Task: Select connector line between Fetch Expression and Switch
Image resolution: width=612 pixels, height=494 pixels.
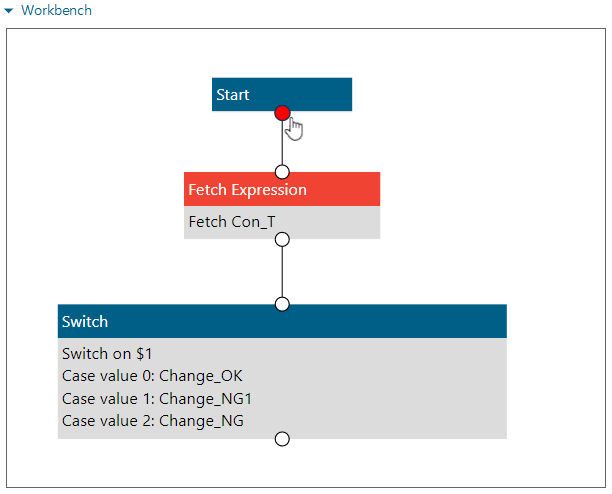Action: [x=282, y=272]
